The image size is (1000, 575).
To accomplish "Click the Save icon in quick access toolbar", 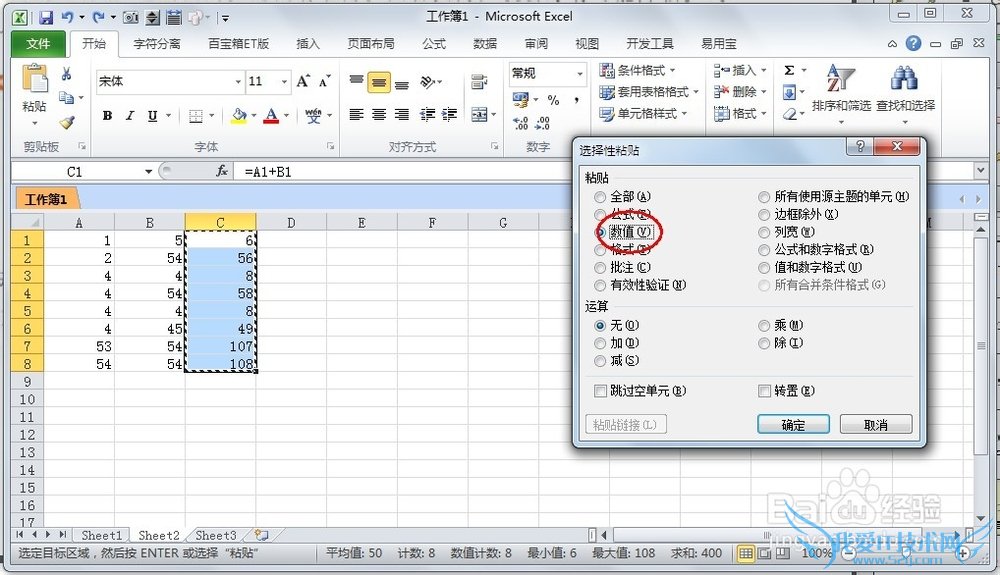I will point(46,17).
